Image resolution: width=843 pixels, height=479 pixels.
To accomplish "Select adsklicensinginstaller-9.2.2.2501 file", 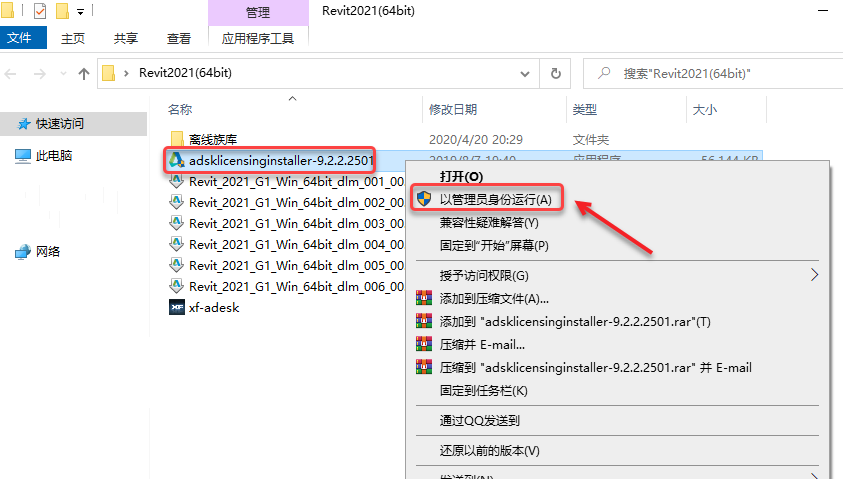I will point(281,160).
